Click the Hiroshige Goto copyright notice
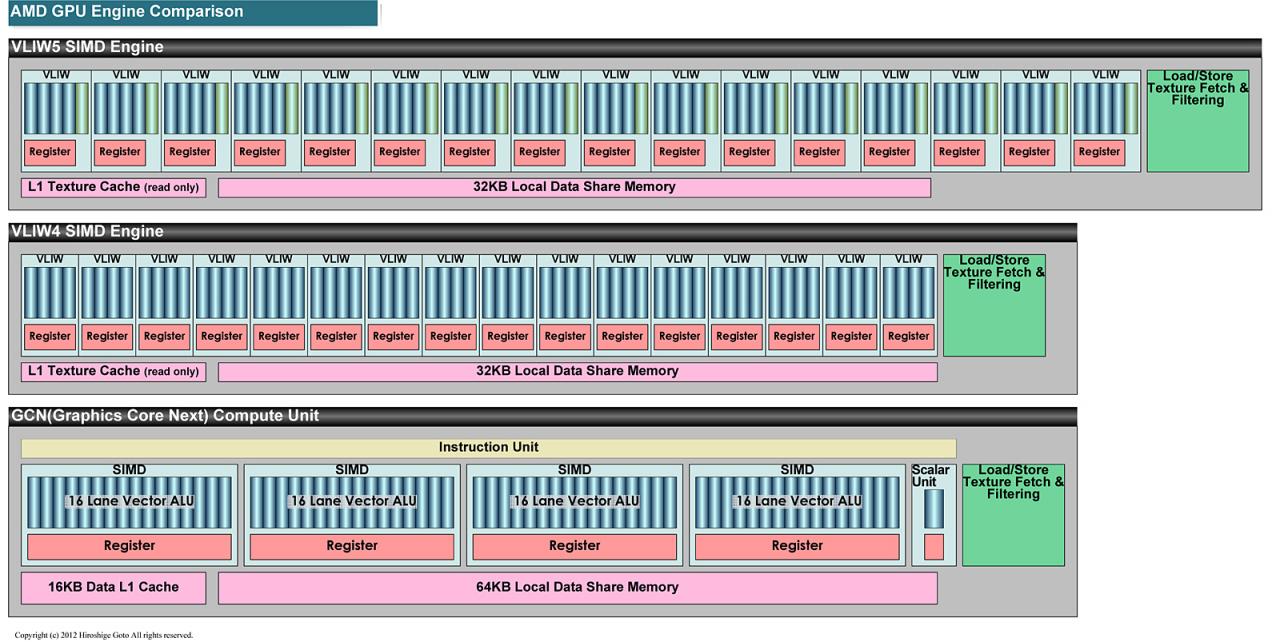The width and height of the screenshot is (1280, 642). point(104,635)
